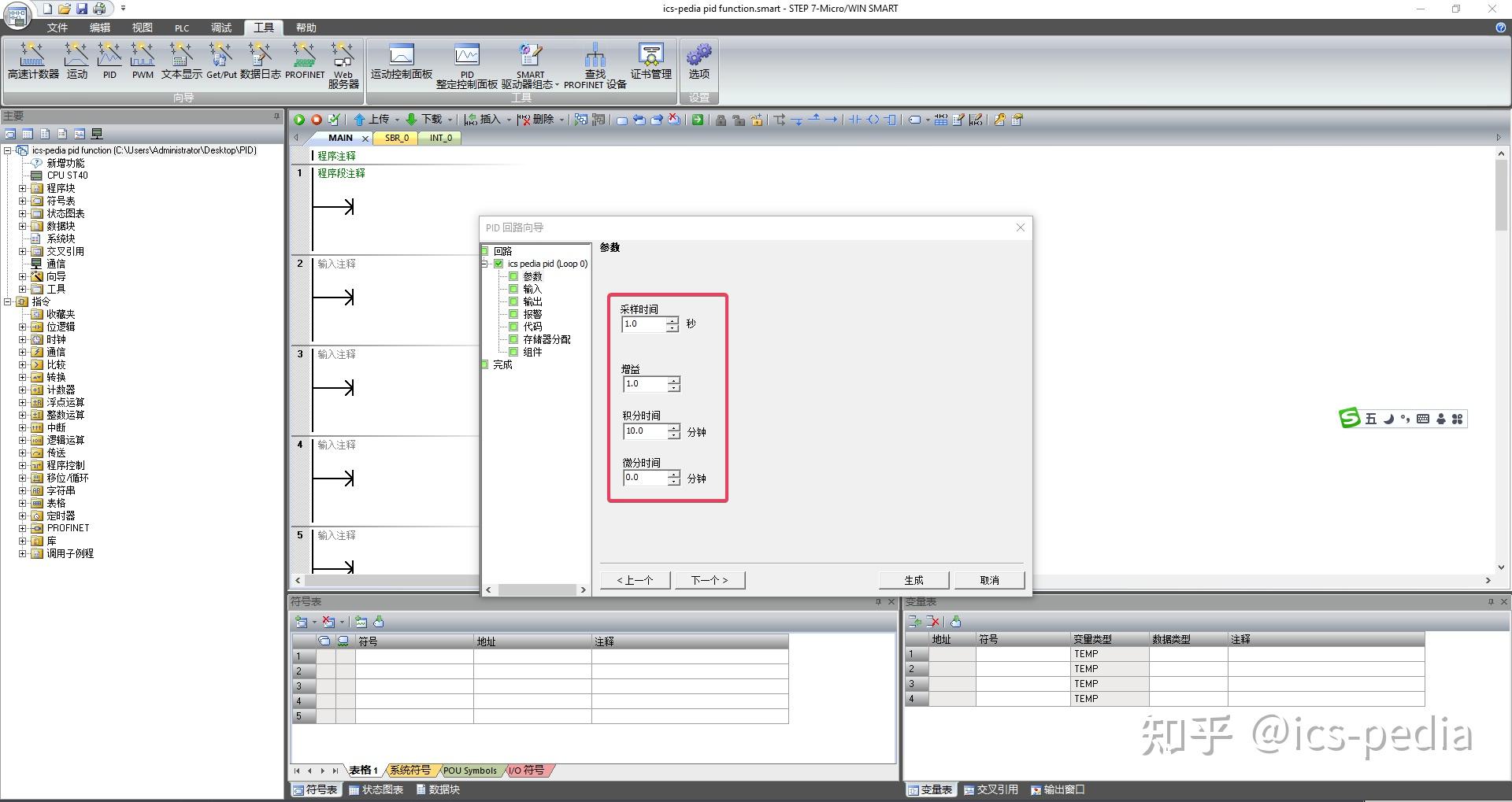Expand the 程序块 tree node
1512x802 pixels.
(23, 188)
